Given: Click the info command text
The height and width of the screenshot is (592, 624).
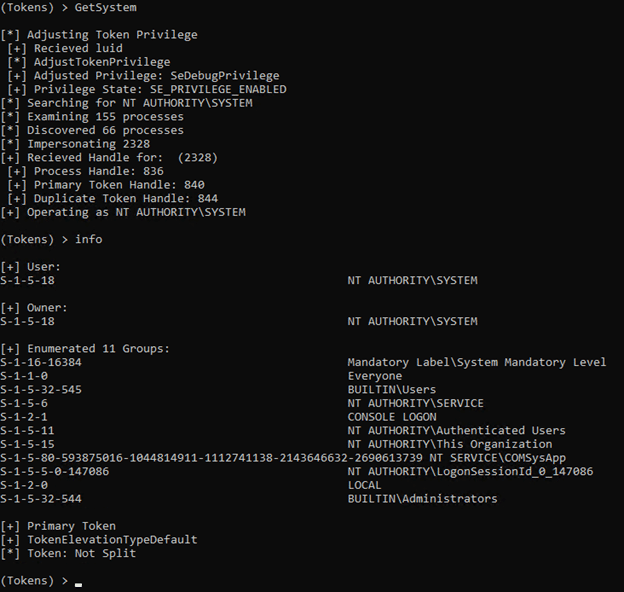Looking at the screenshot, I should tap(89, 239).
